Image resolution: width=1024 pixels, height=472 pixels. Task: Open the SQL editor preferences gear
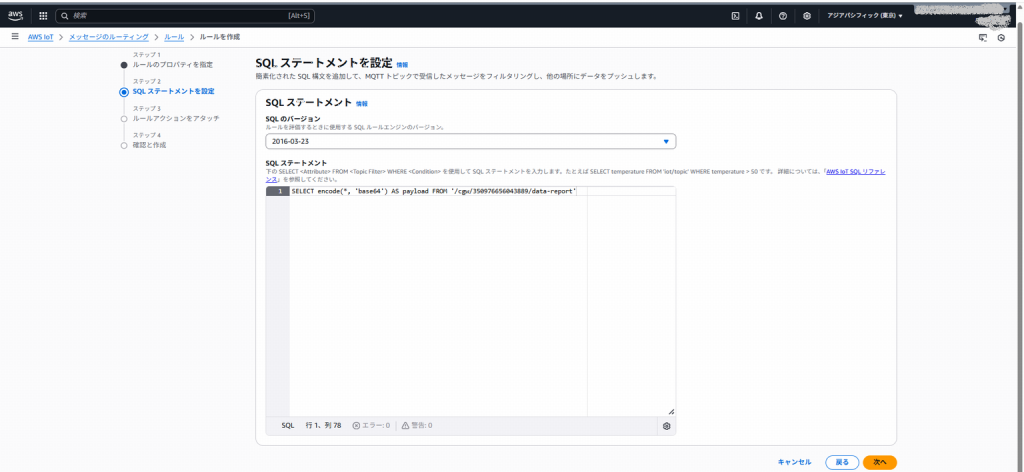point(666,426)
